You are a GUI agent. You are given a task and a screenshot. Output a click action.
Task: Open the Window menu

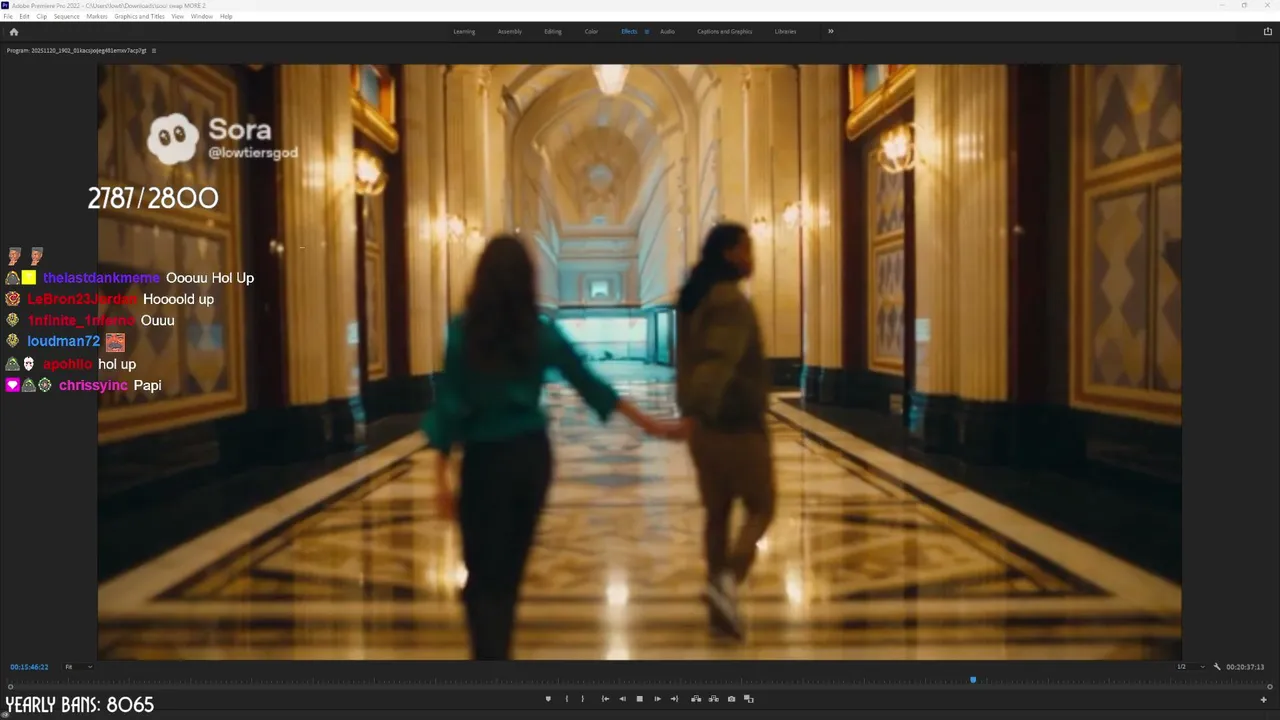pos(201,16)
